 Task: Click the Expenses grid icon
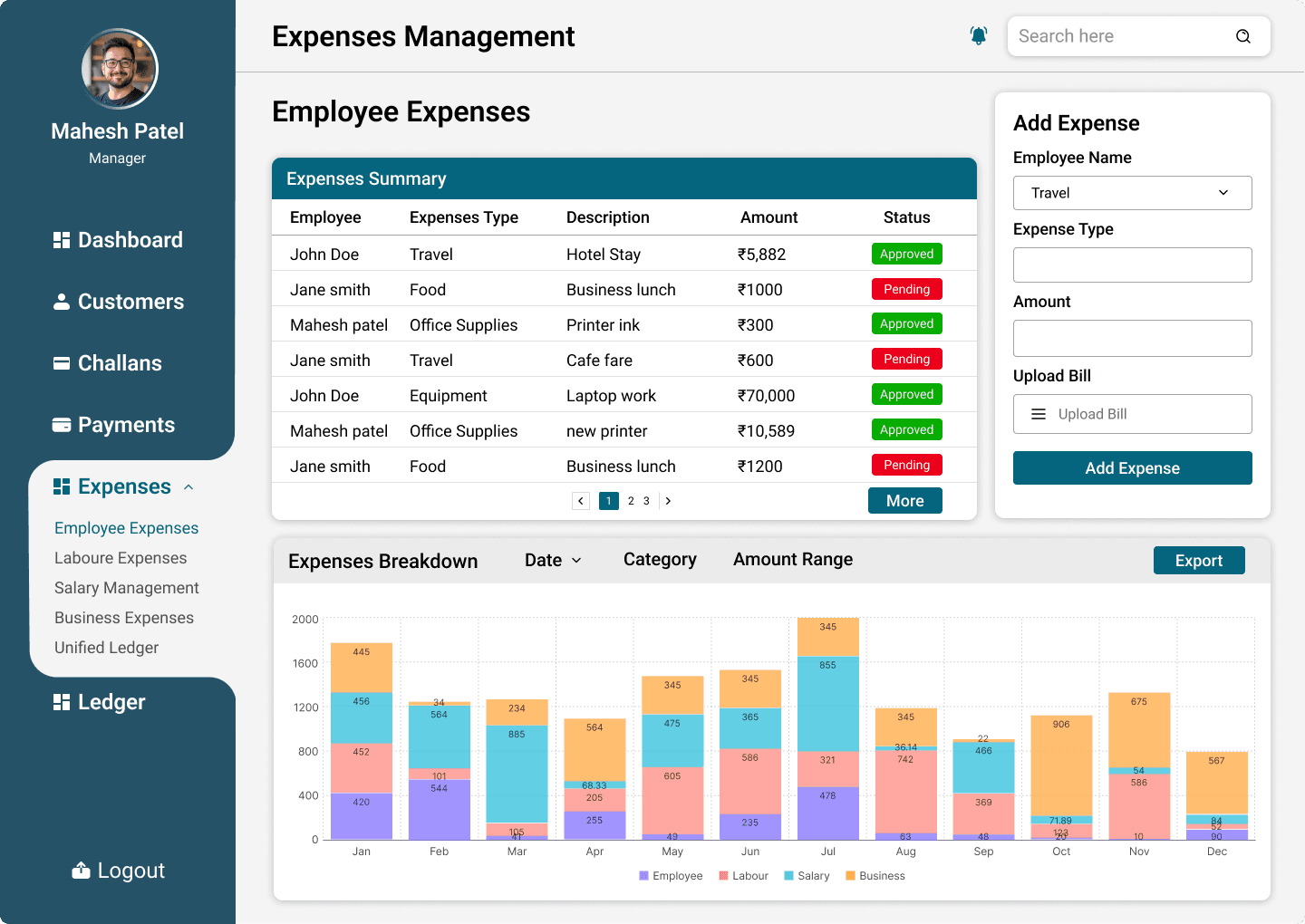point(62,486)
